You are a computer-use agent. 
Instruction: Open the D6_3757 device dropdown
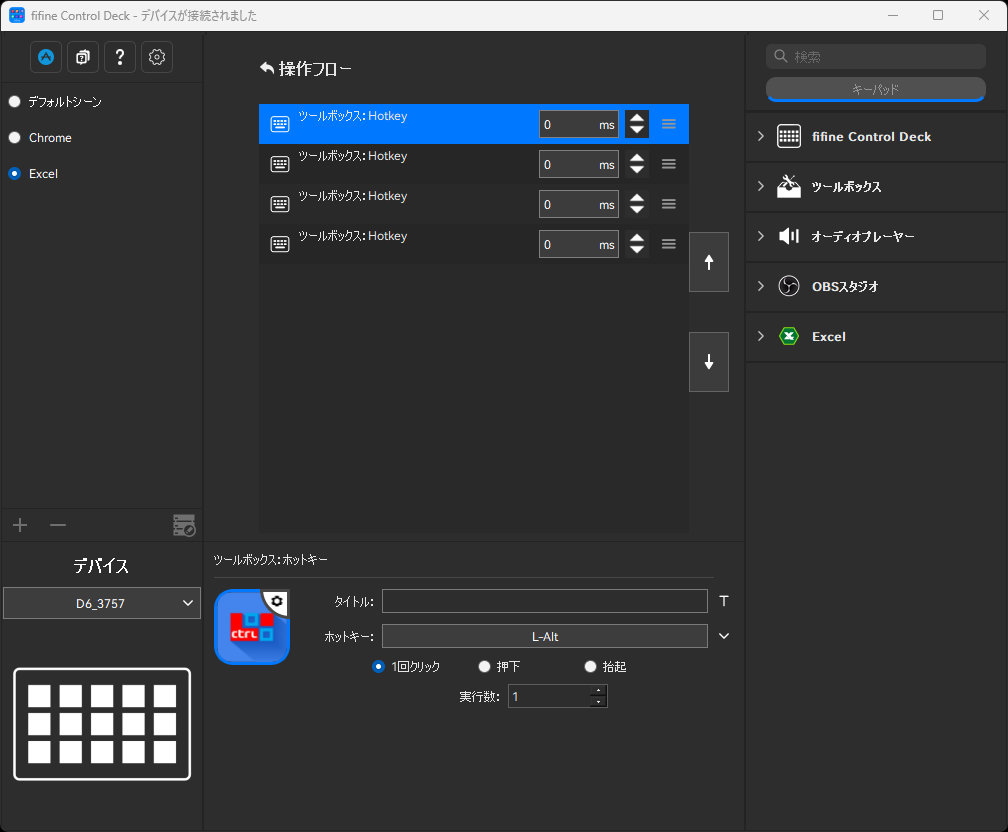point(101,603)
